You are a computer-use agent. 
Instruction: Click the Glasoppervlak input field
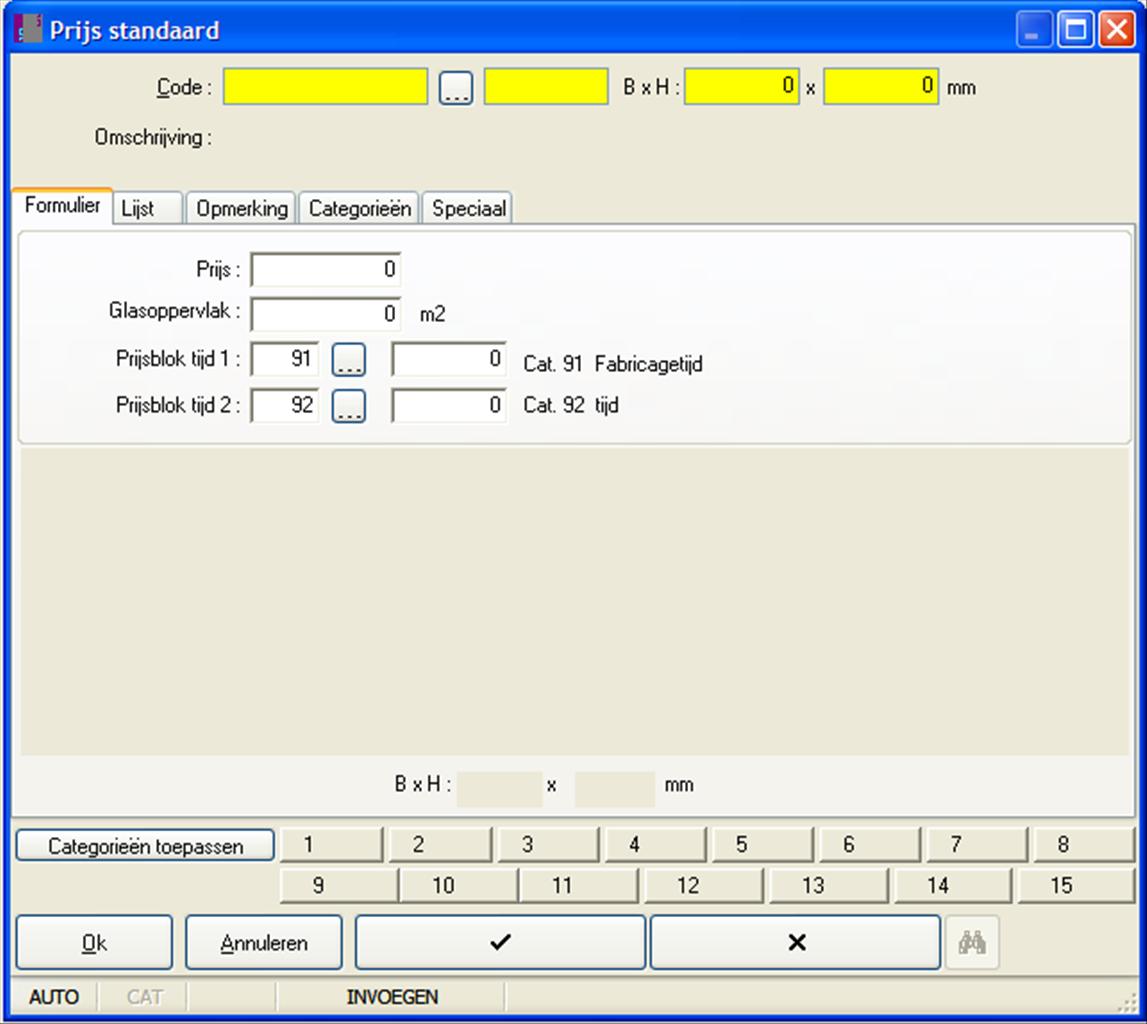(x=326, y=314)
